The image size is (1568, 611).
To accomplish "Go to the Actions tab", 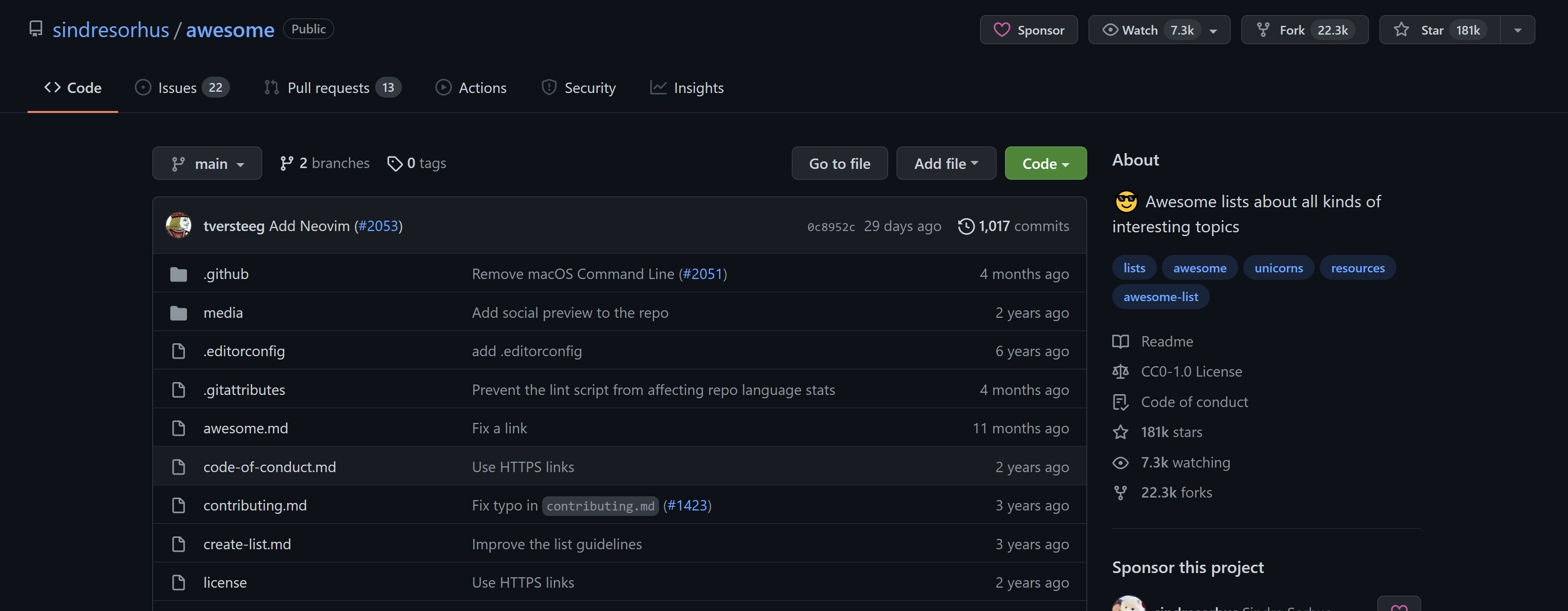I will 470,88.
